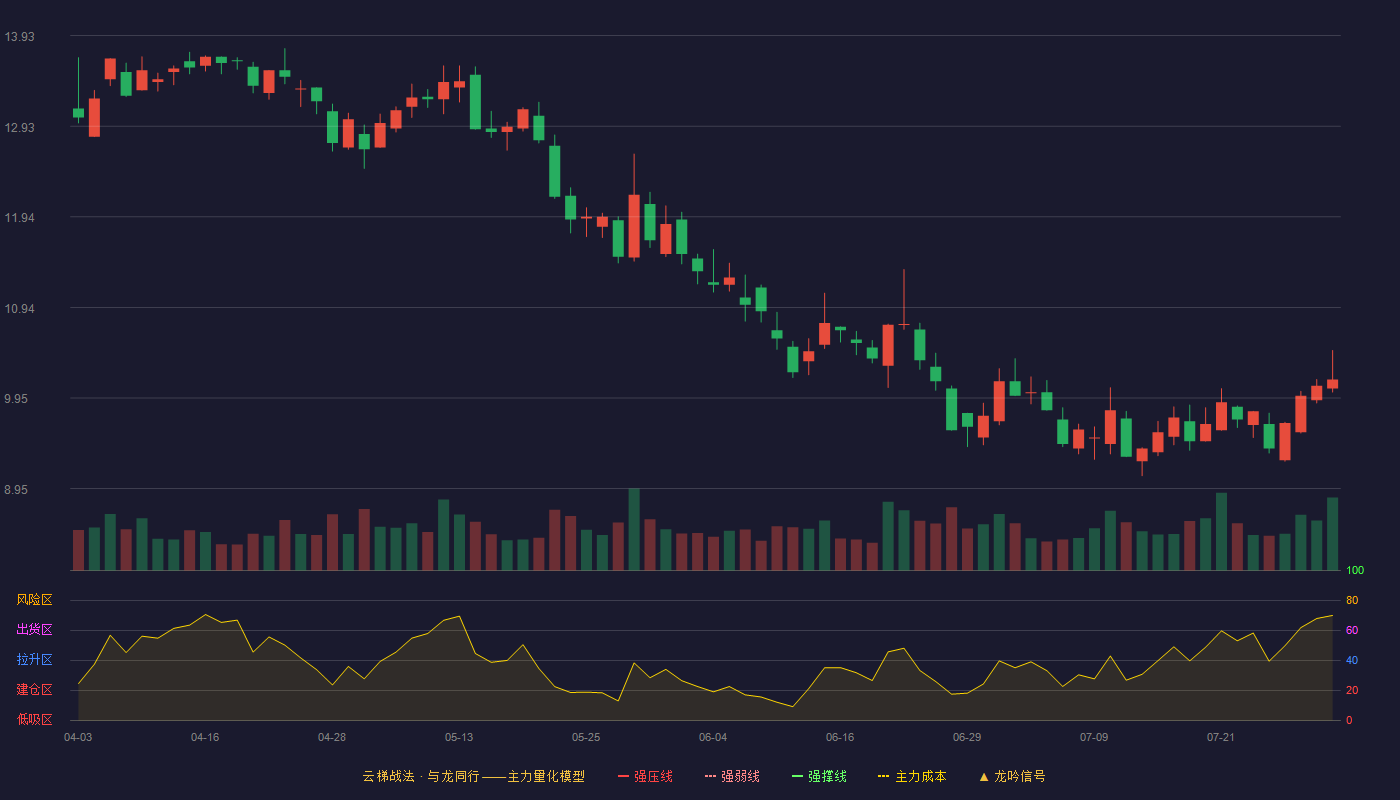Select the 出货区 zone label

click(x=34, y=630)
